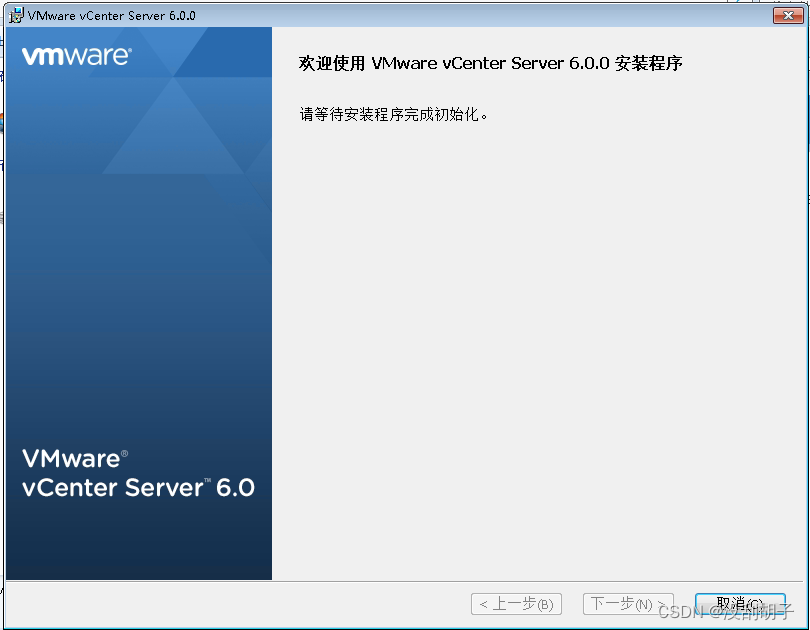The height and width of the screenshot is (630, 810).
Task: Select the VMware vCenter Server 6.0 branding logo
Action: (x=138, y=473)
